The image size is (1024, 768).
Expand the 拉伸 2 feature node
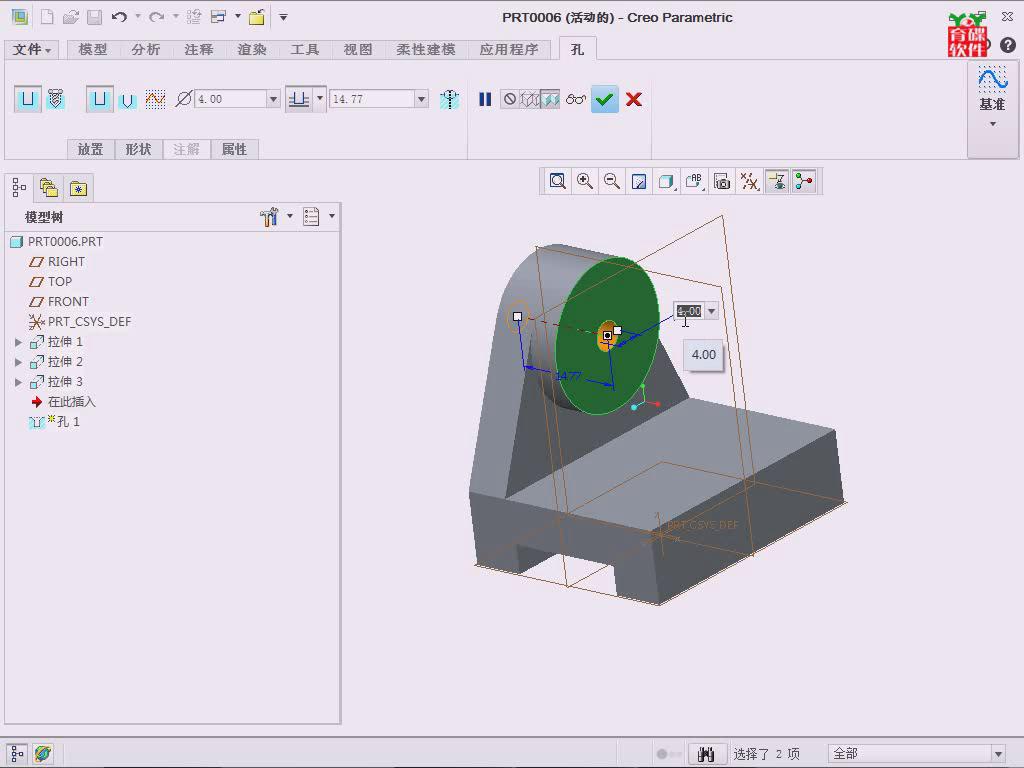[x=18, y=362]
